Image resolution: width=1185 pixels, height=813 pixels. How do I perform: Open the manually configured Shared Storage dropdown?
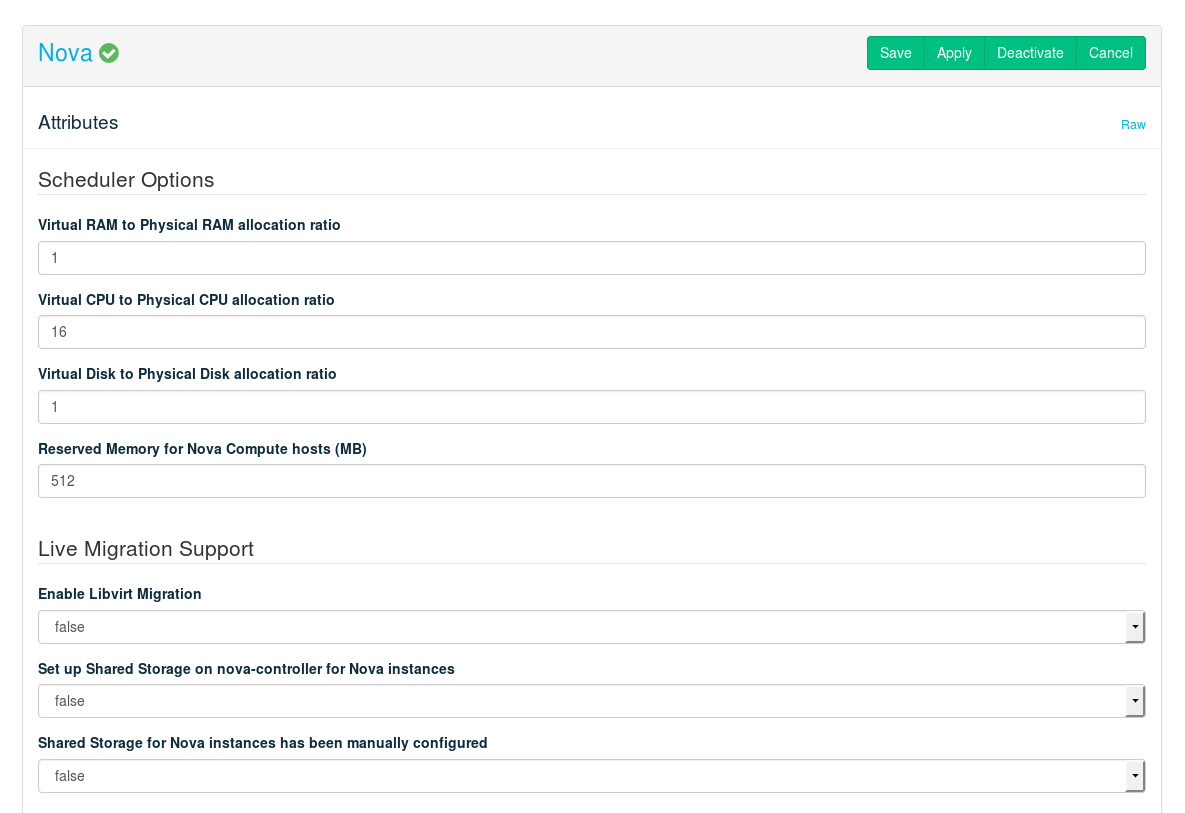click(591, 776)
